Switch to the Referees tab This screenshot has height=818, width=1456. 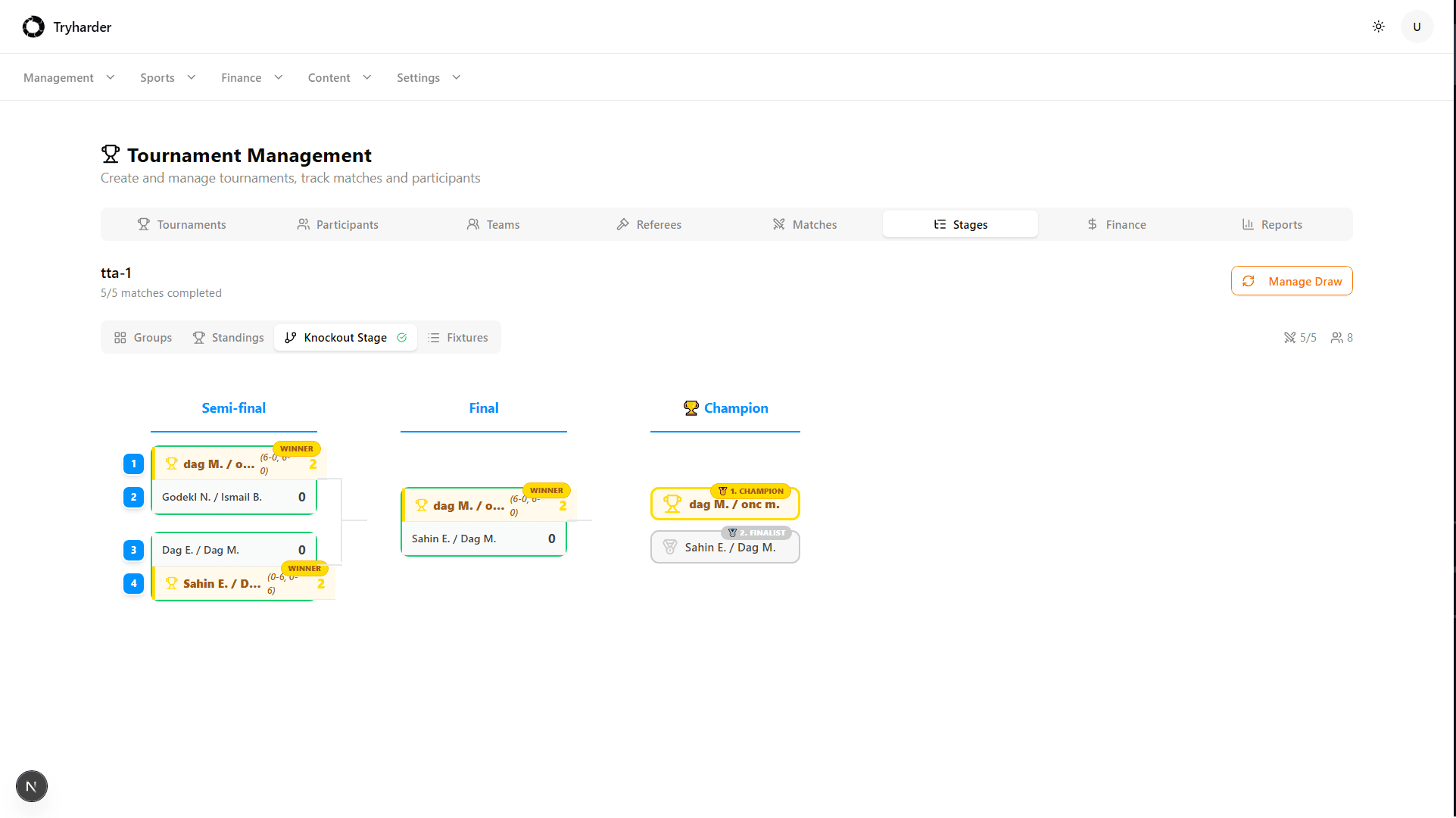click(x=649, y=224)
